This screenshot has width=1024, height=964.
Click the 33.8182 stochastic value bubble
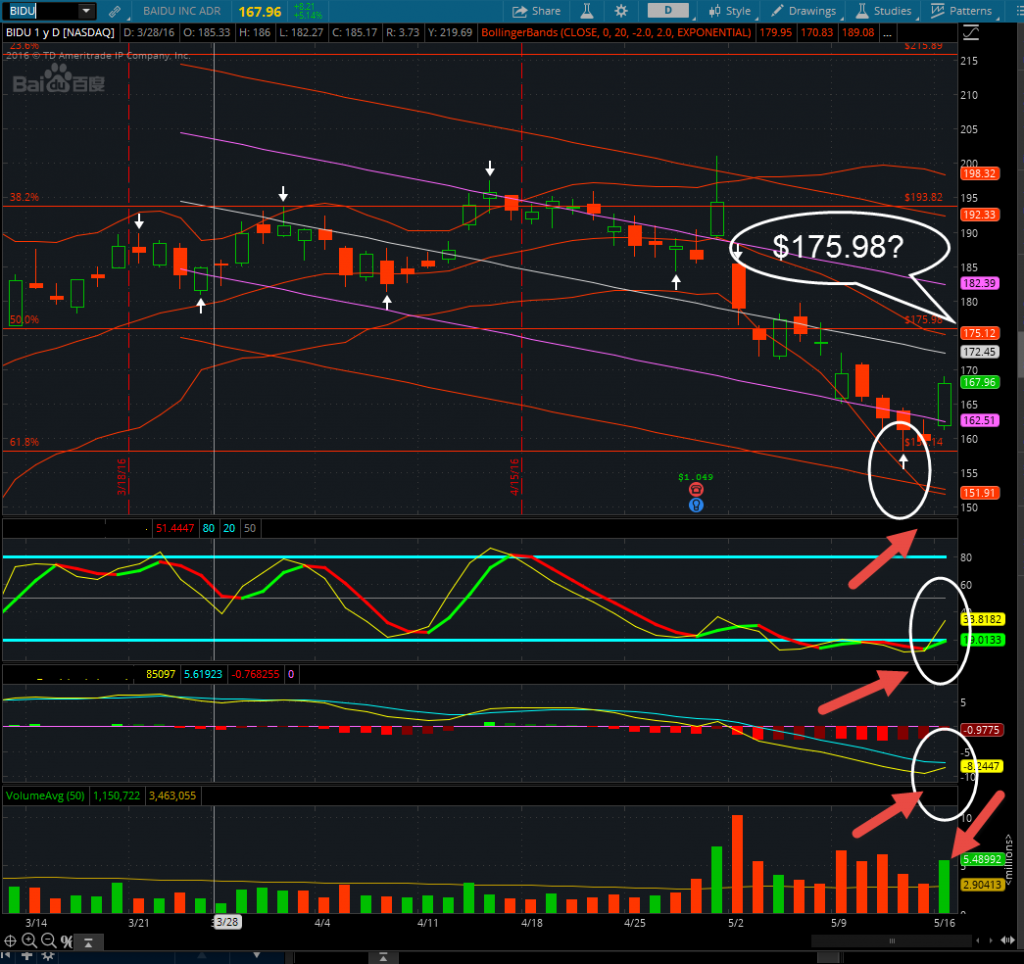(983, 619)
